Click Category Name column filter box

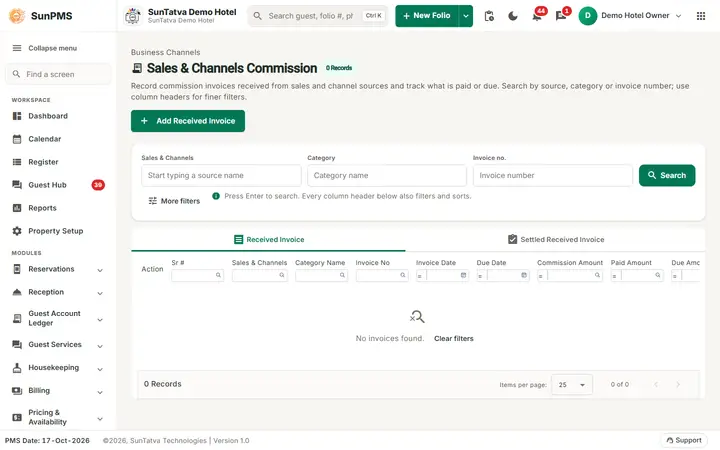click(321, 276)
